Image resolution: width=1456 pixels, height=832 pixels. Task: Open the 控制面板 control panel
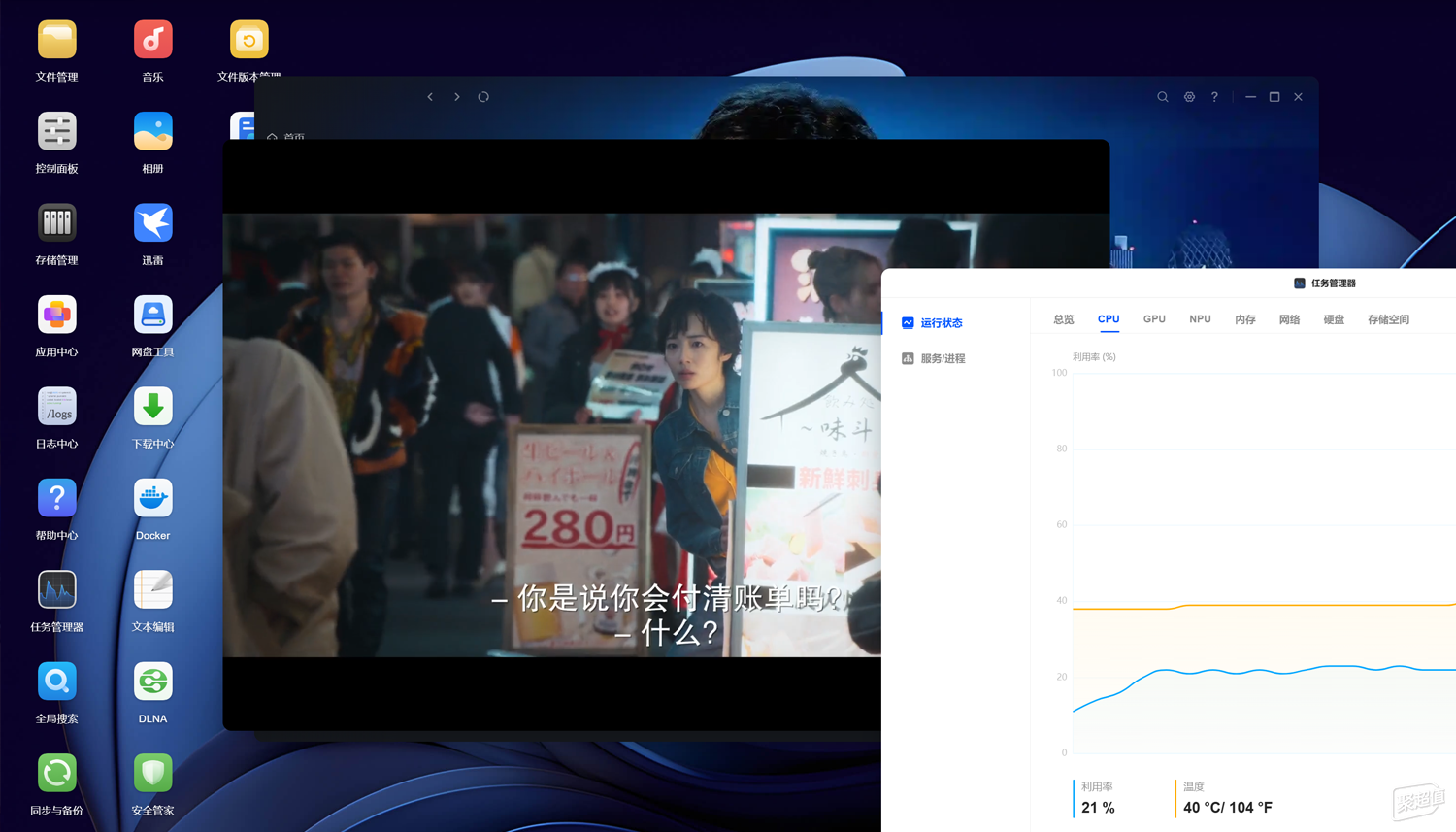click(56, 131)
